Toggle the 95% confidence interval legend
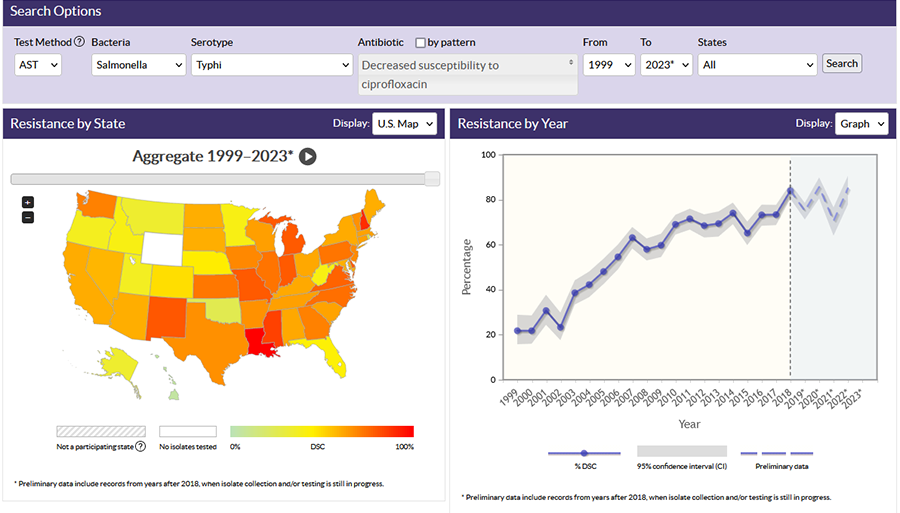The image size is (900, 513). [x=681, y=453]
